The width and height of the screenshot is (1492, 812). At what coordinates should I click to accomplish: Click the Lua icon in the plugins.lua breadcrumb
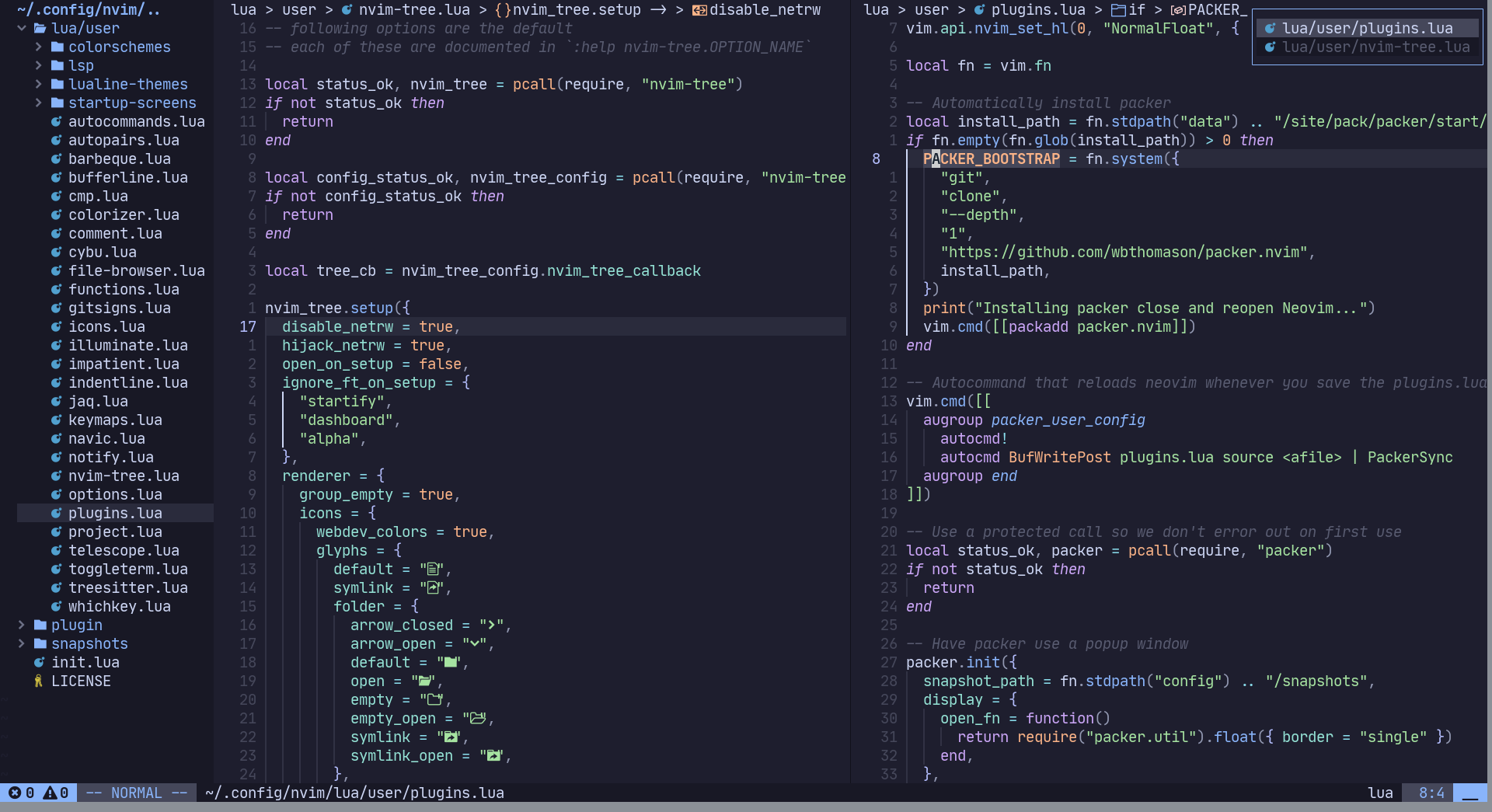click(x=981, y=10)
